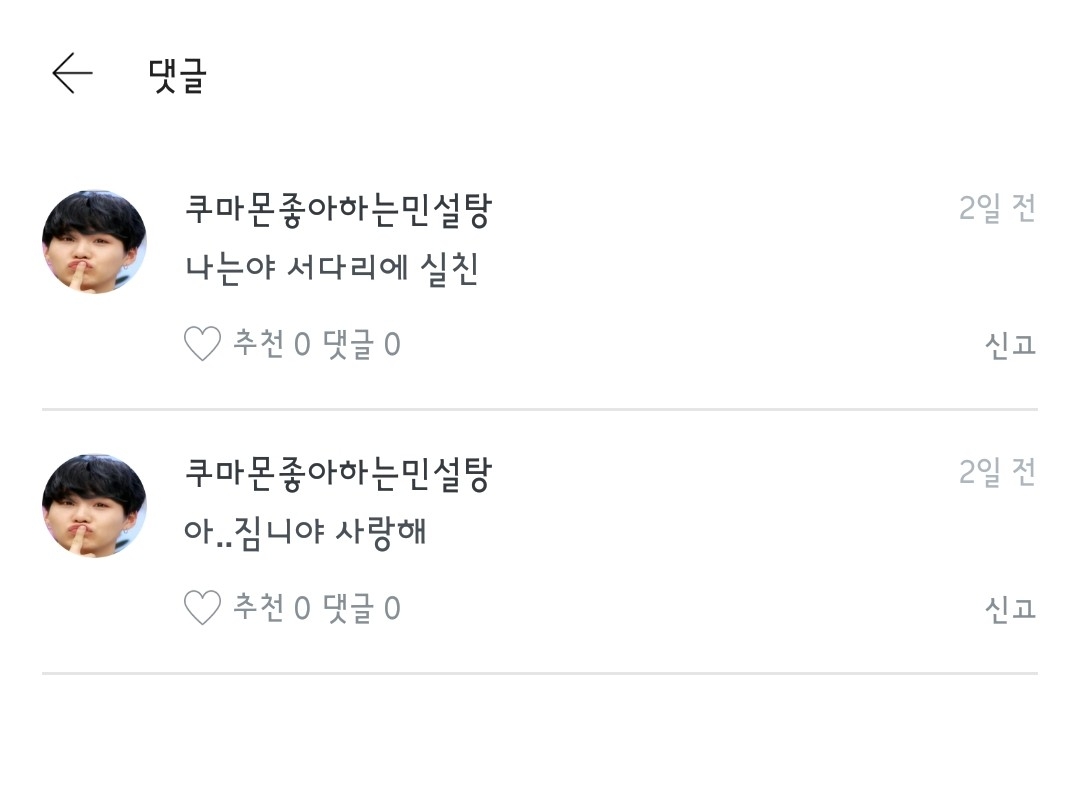Open profile picture of second commenter

[94, 505]
